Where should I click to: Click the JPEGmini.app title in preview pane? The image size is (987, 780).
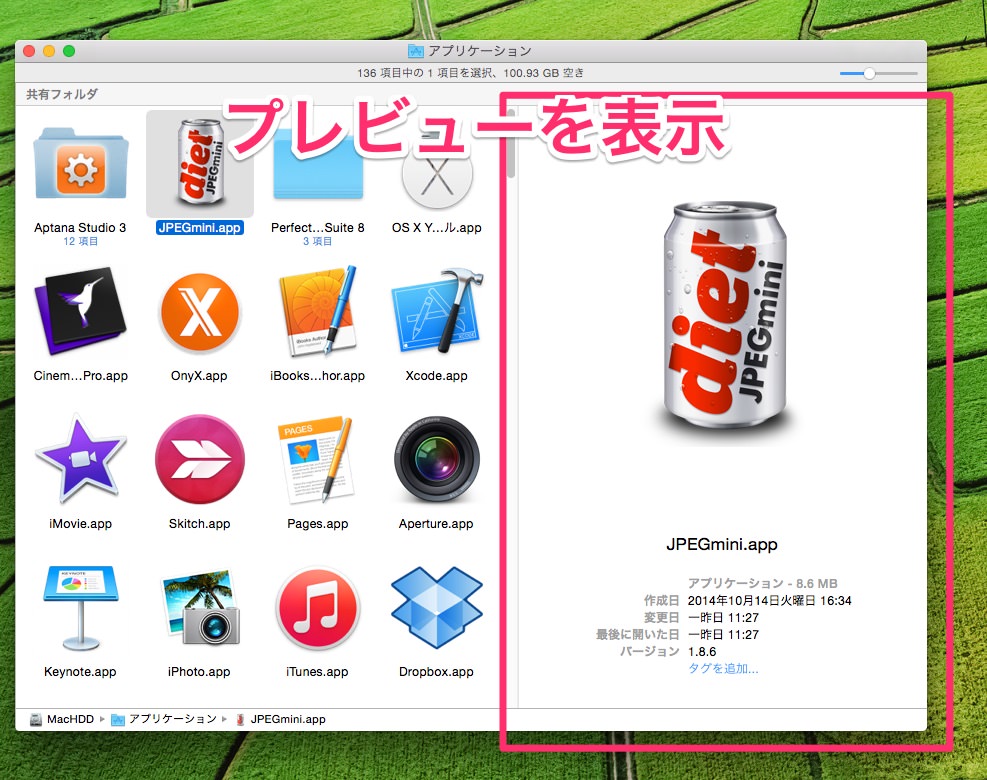tap(722, 544)
